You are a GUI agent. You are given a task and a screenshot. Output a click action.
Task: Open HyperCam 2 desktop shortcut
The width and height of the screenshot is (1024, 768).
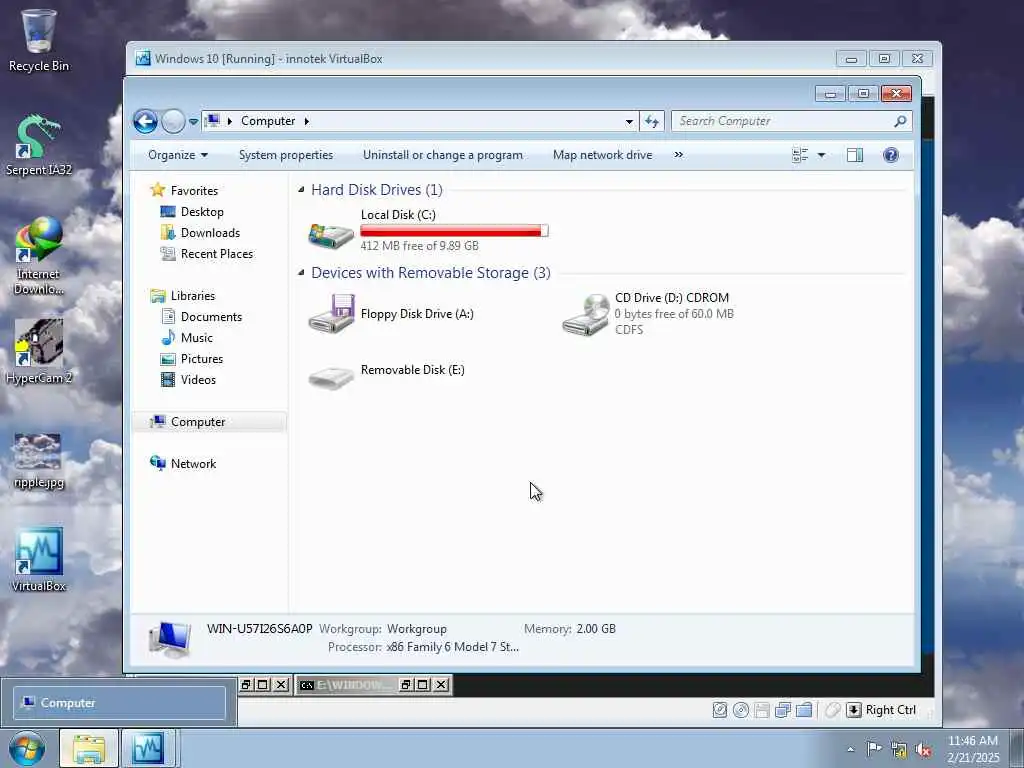[39, 351]
